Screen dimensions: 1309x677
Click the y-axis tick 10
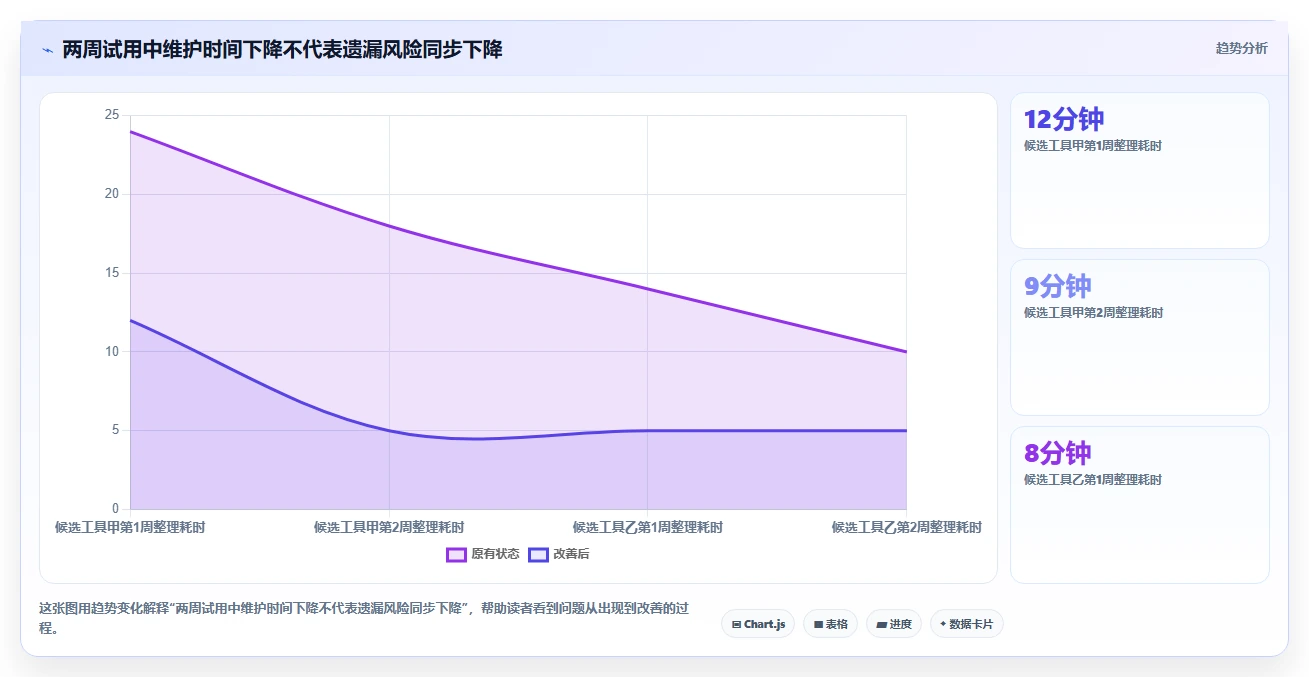click(112, 351)
